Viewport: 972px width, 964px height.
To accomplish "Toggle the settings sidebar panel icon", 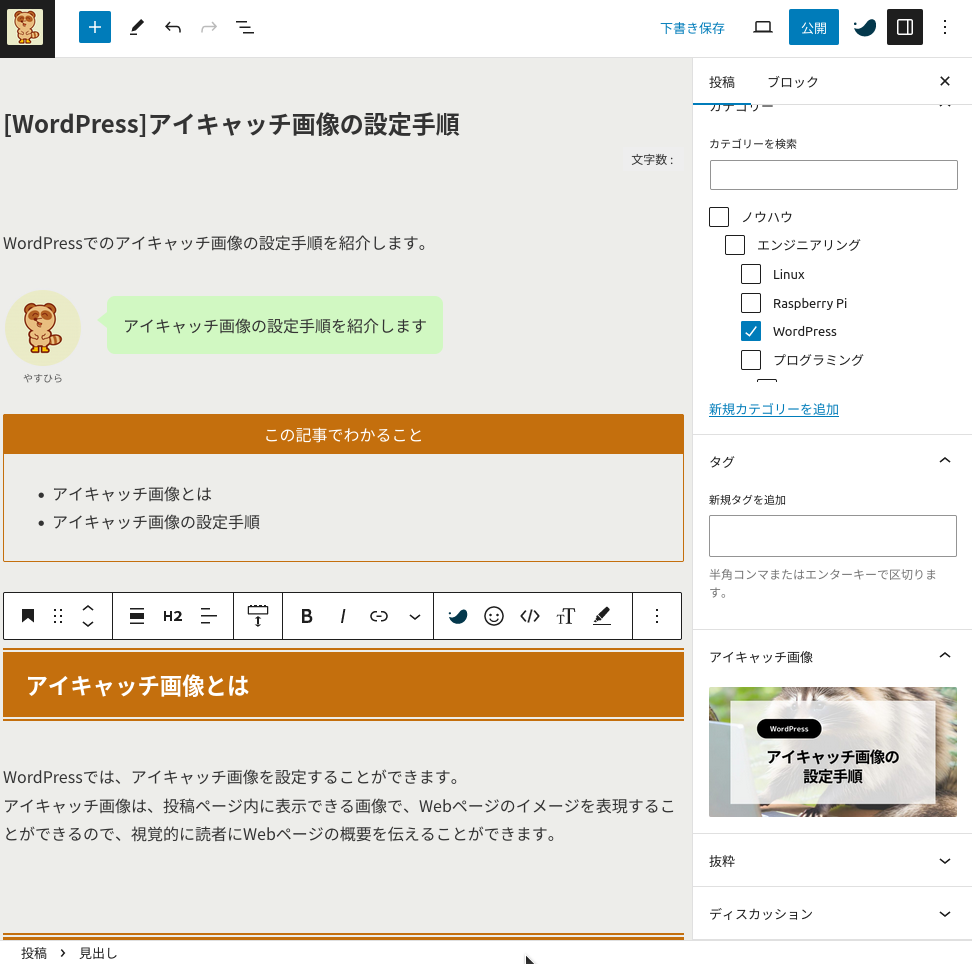I will (904, 27).
